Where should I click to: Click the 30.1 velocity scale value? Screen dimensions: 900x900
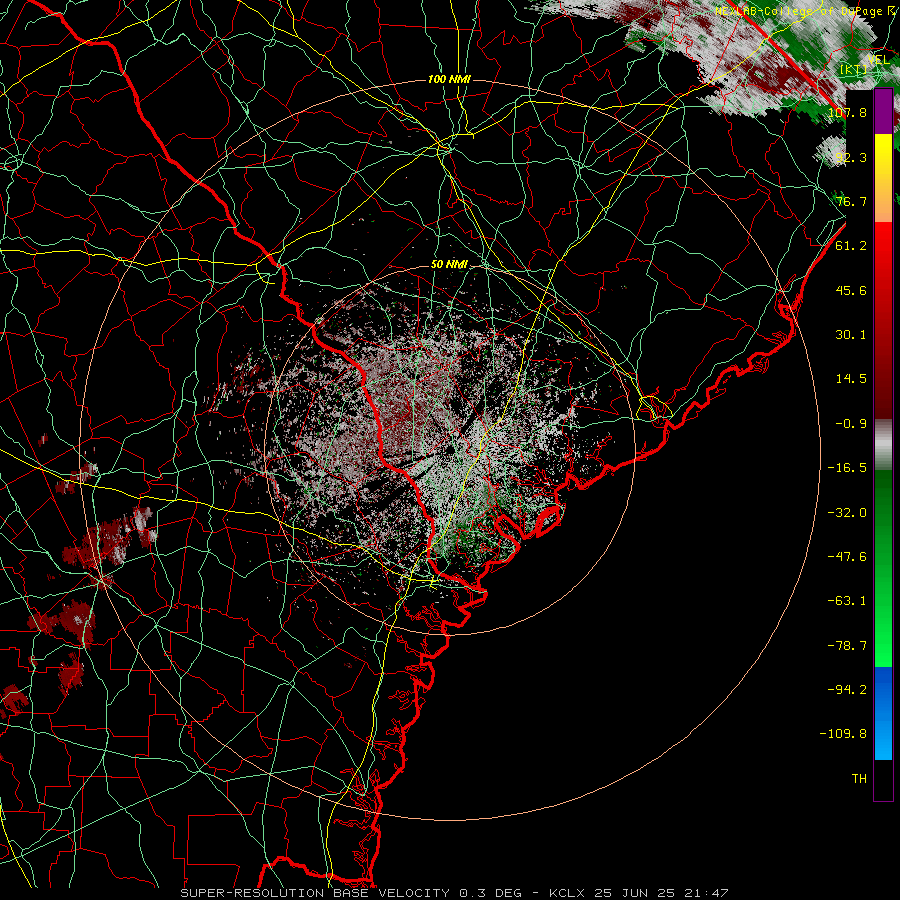[x=851, y=335]
